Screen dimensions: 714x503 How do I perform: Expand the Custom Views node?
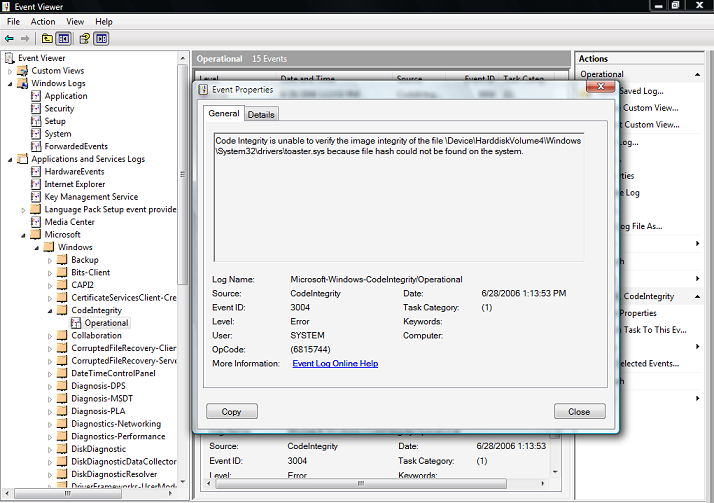pyautogui.click(x=10, y=71)
